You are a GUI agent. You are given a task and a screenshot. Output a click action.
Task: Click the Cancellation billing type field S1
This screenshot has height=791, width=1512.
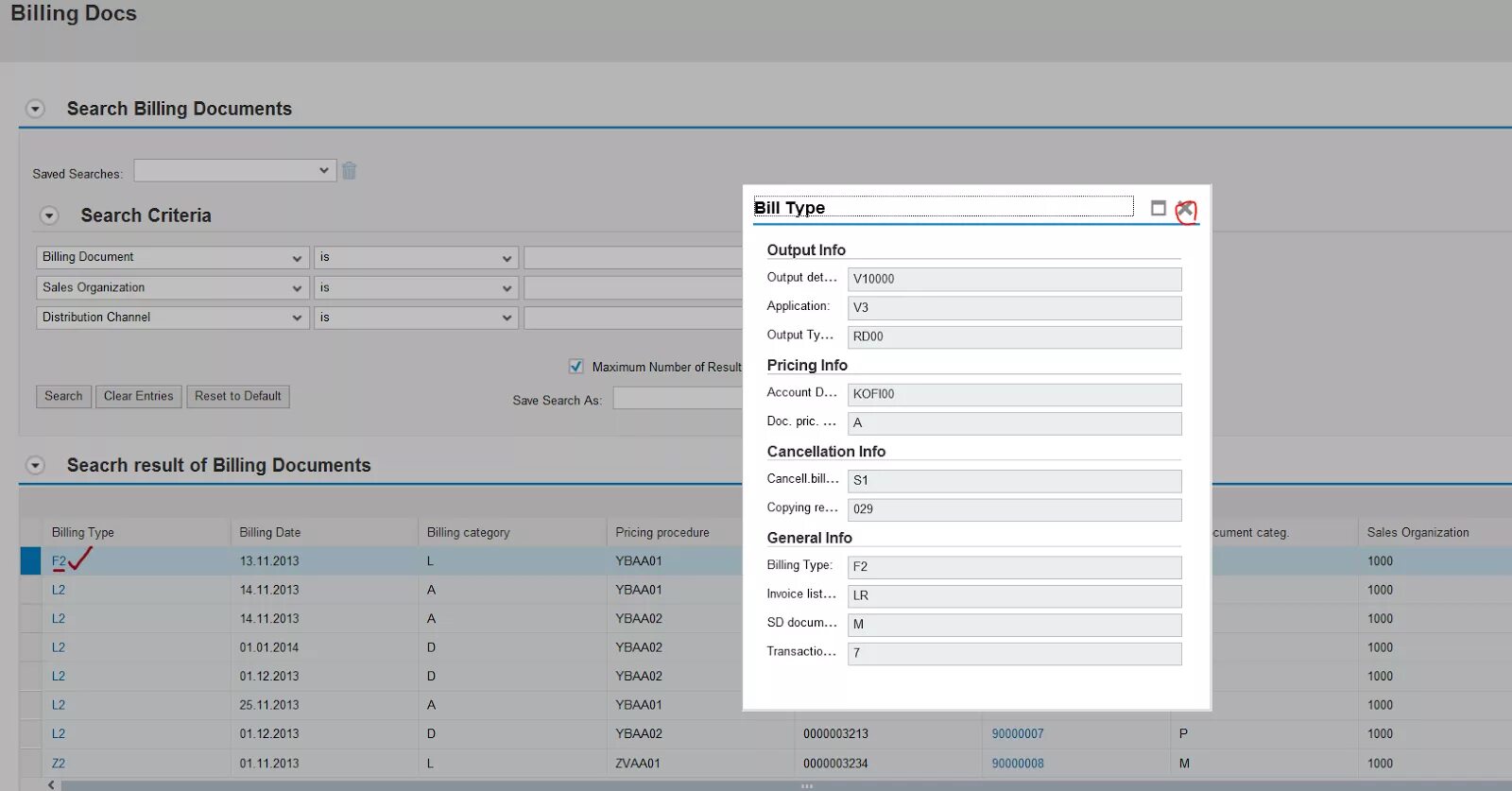tap(1014, 480)
